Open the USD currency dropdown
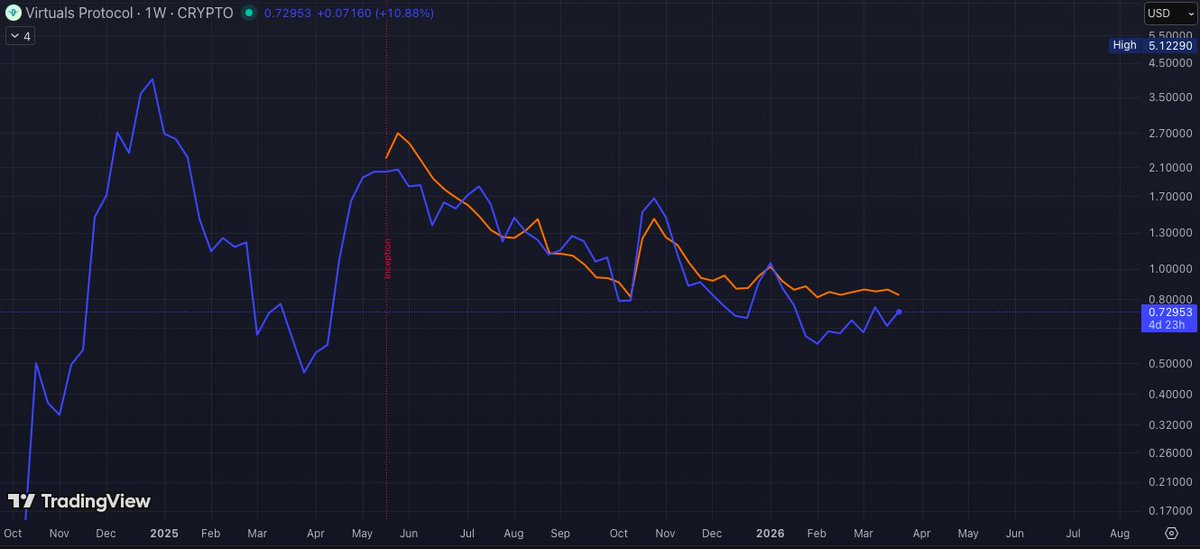 [1169, 14]
